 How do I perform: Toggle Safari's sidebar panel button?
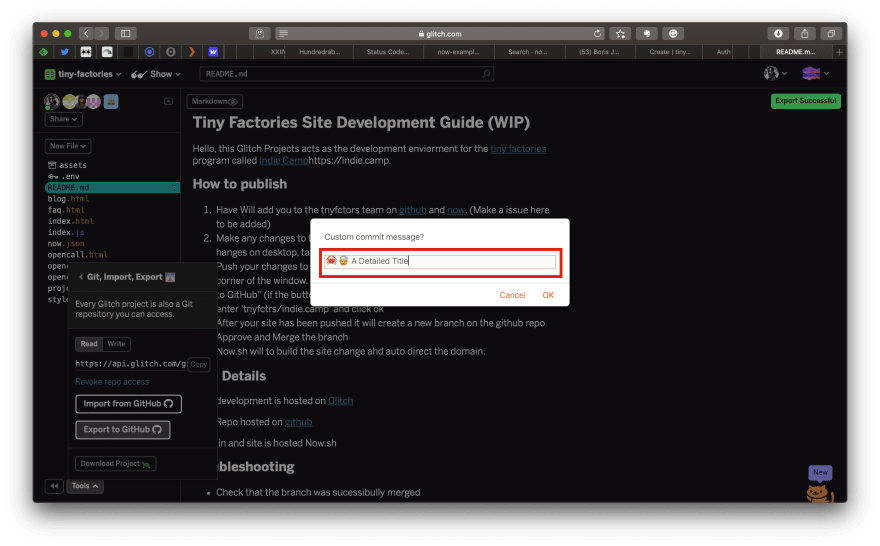point(126,34)
